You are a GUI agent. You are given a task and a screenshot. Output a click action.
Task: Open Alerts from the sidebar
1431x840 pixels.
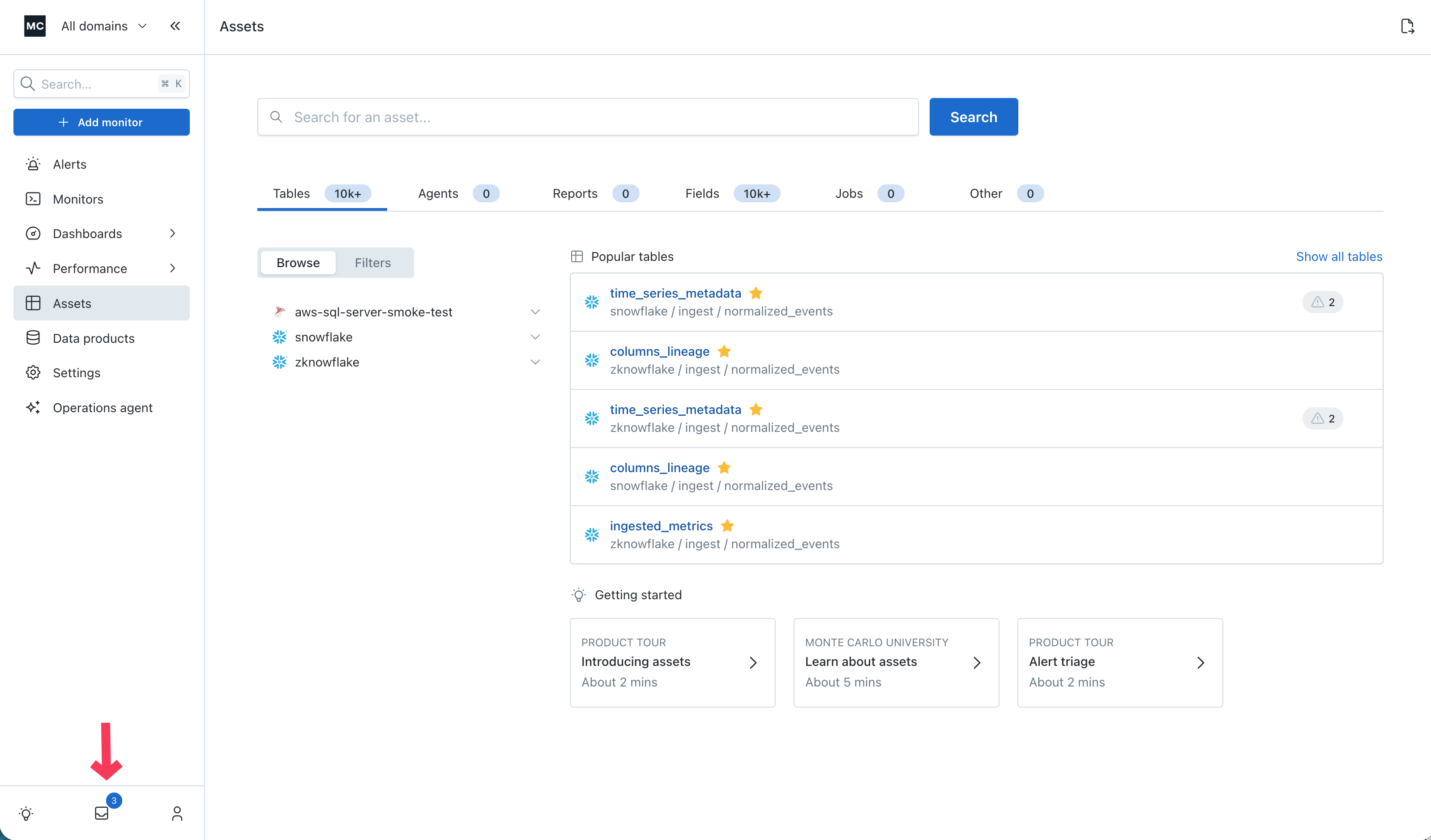click(69, 164)
